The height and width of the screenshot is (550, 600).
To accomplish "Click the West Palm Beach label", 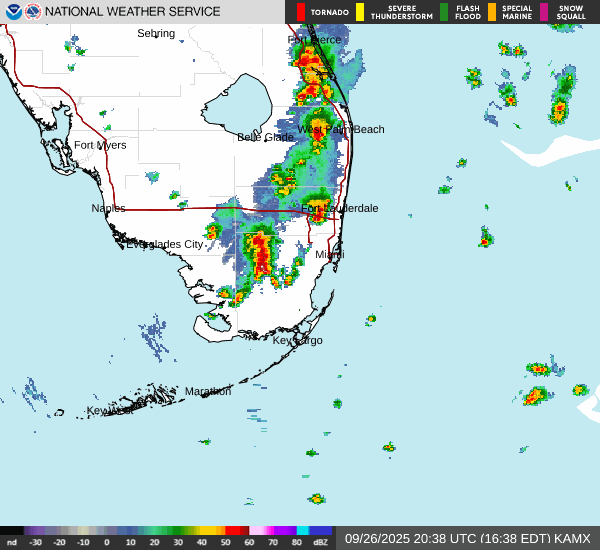I will pos(340,129).
